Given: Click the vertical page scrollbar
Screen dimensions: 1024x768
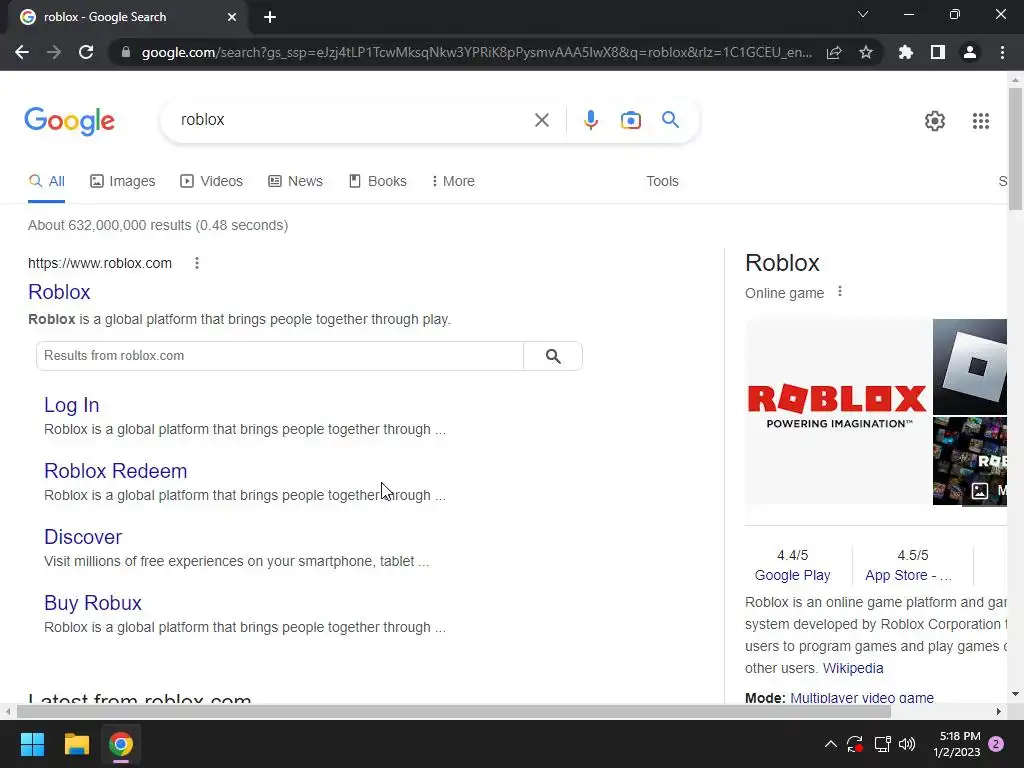Looking at the screenshot, I should [1015, 150].
